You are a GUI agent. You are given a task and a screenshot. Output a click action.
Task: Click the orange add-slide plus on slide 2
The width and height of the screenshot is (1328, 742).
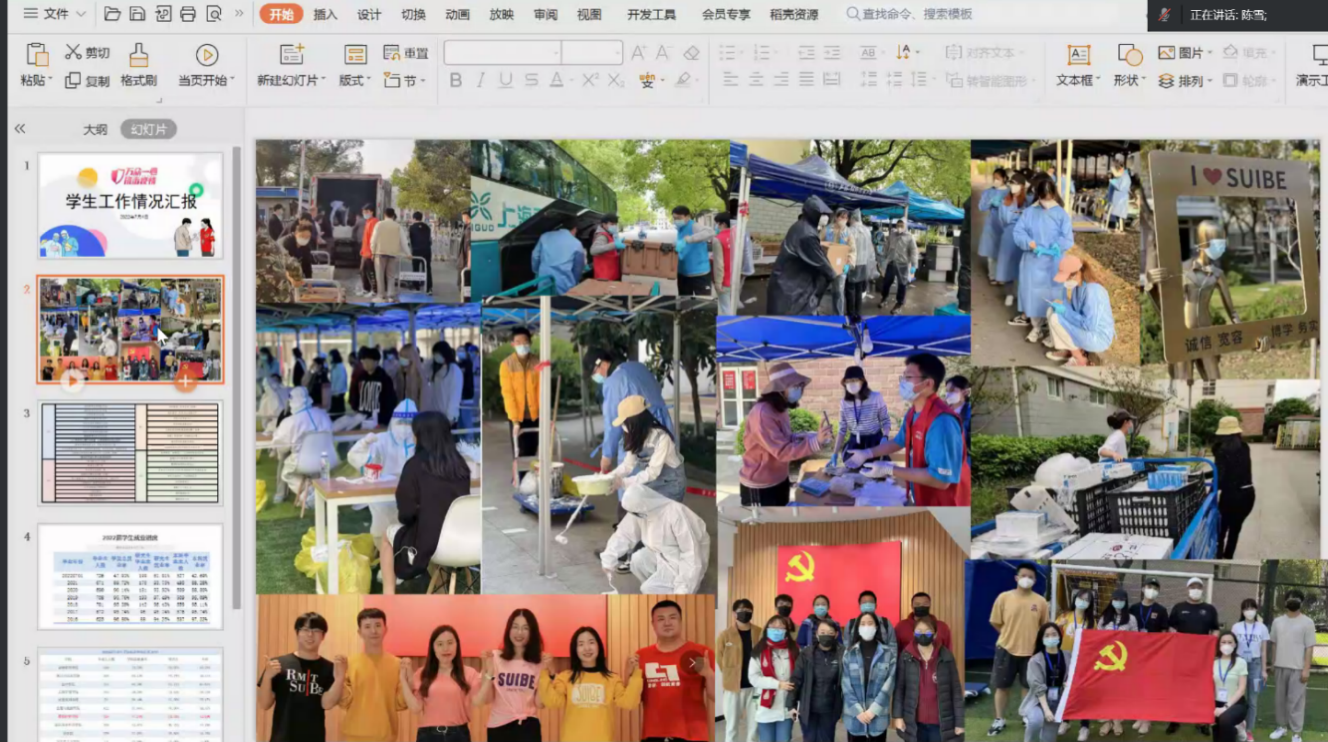click(185, 379)
